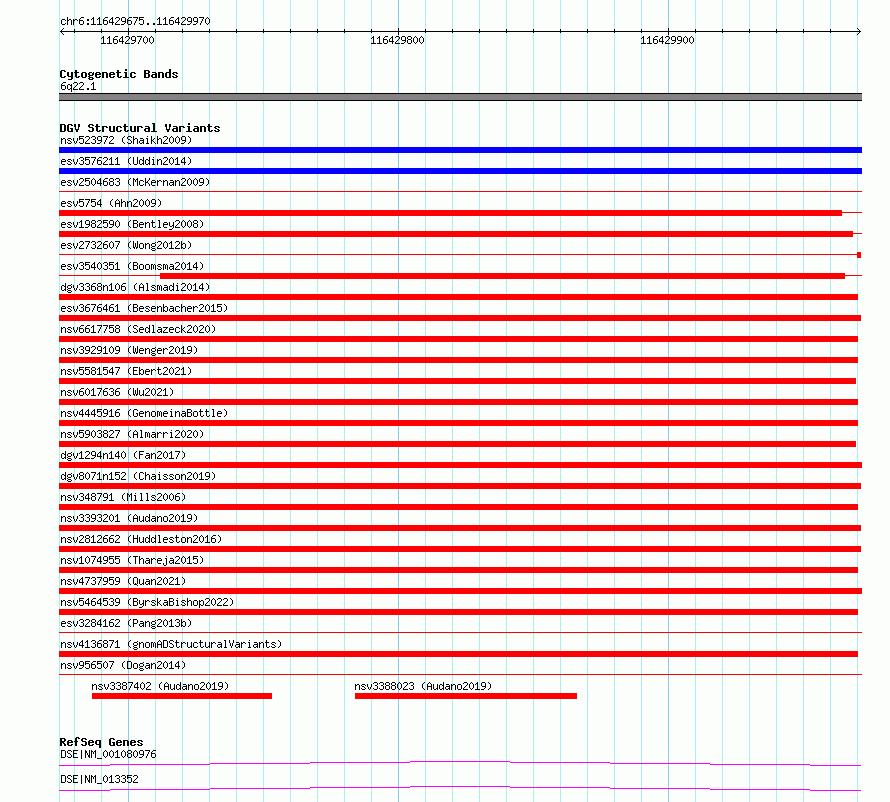The image size is (890, 802).
Task: Click ruler position 116429700
Action: (127, 40)
